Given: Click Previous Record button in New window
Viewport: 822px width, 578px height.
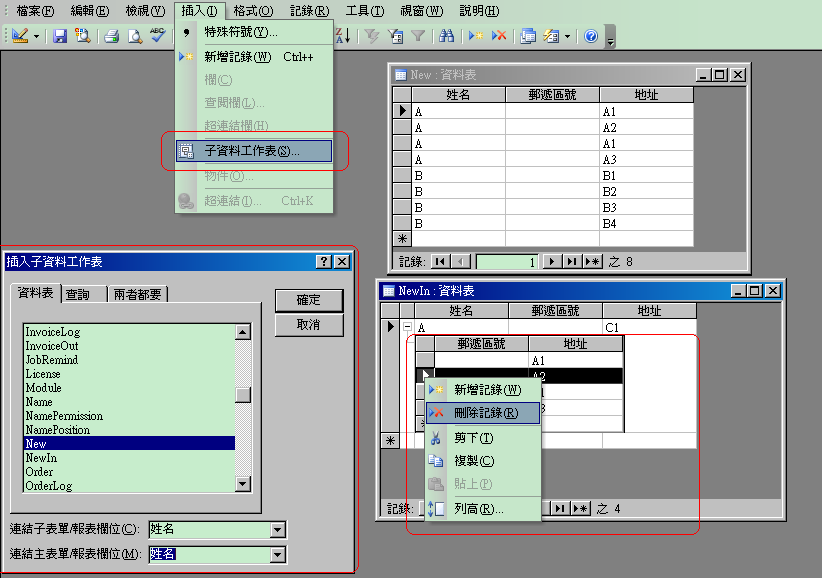Looking at the screenshot, I should (460, 261).
